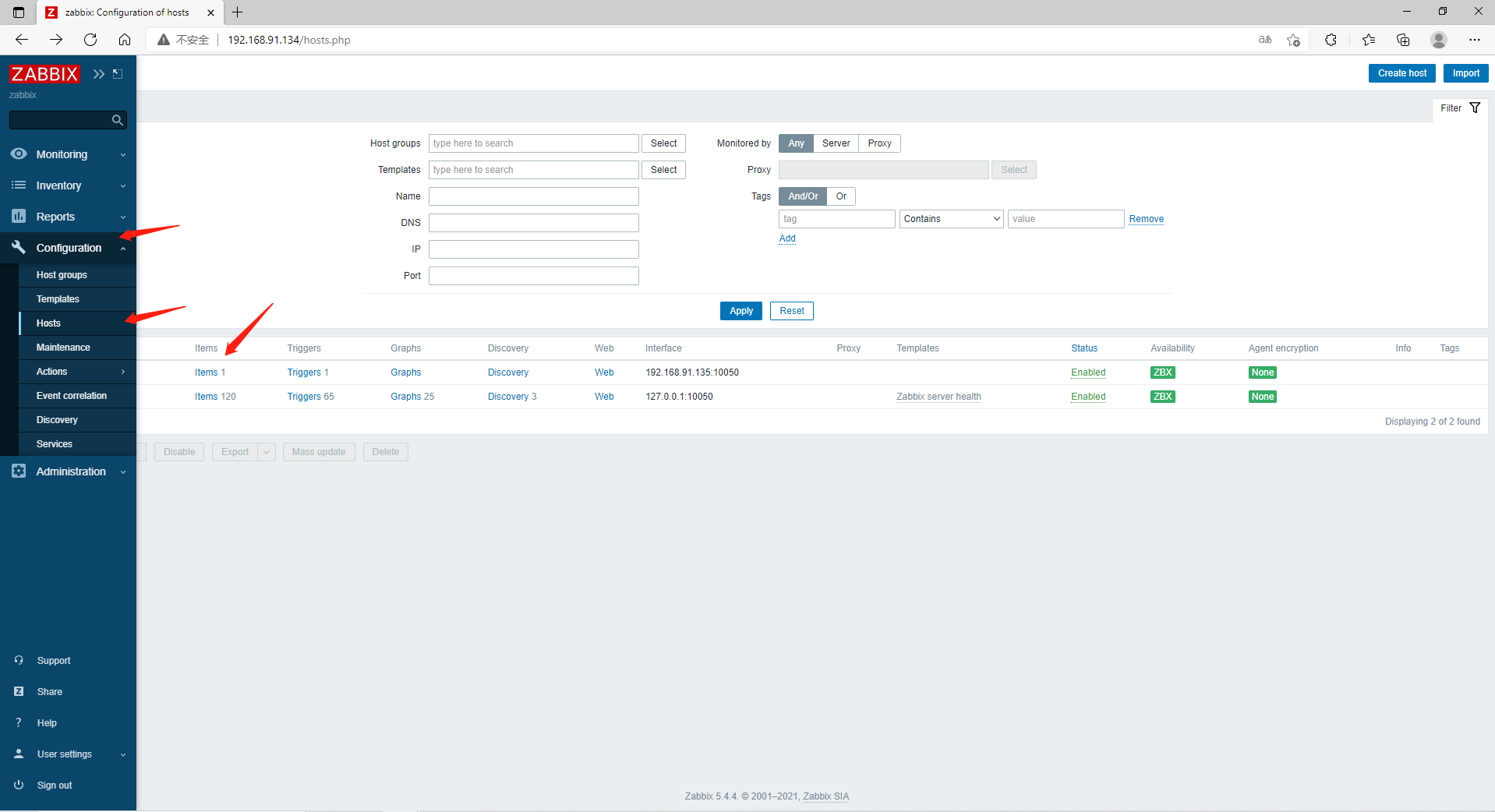
Task: Toggle sidebar hide icon next to logo
Action: tap(118, 74)
